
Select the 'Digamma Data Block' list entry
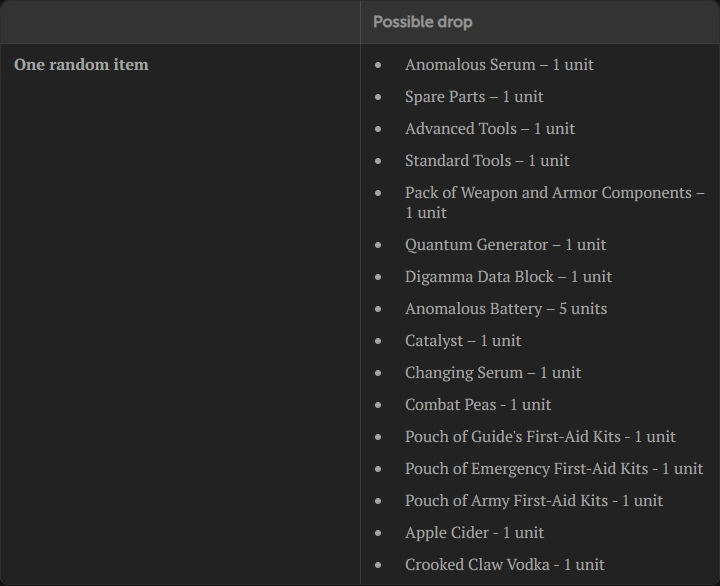click(x=507, y=277)
